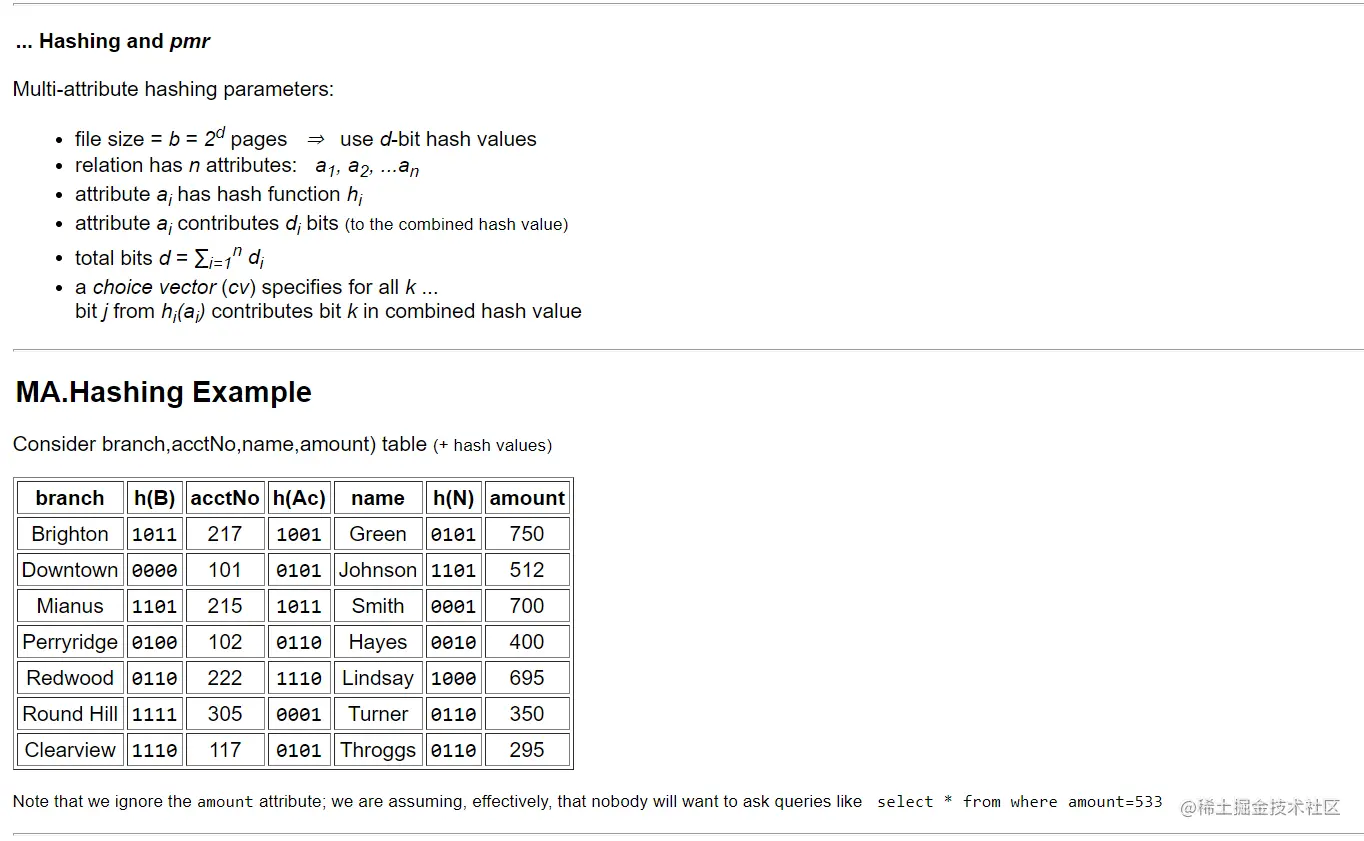Click account number "215"
1364x841 pixels.
[225, 606]
